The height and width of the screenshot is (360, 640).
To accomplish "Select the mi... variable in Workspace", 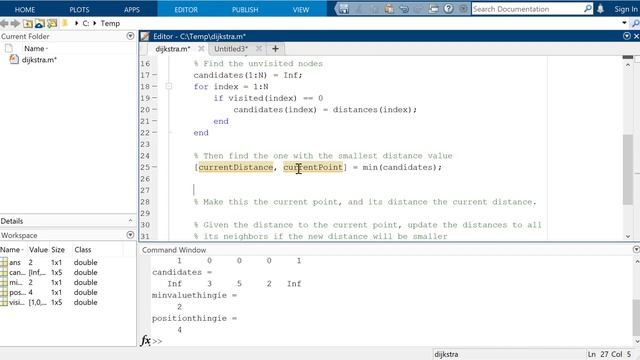I will point(68,282).
